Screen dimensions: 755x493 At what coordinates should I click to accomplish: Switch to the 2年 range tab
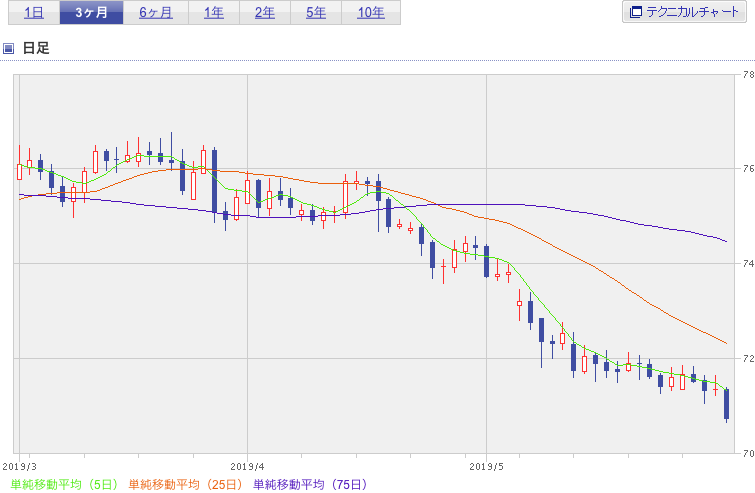[265, 13]
